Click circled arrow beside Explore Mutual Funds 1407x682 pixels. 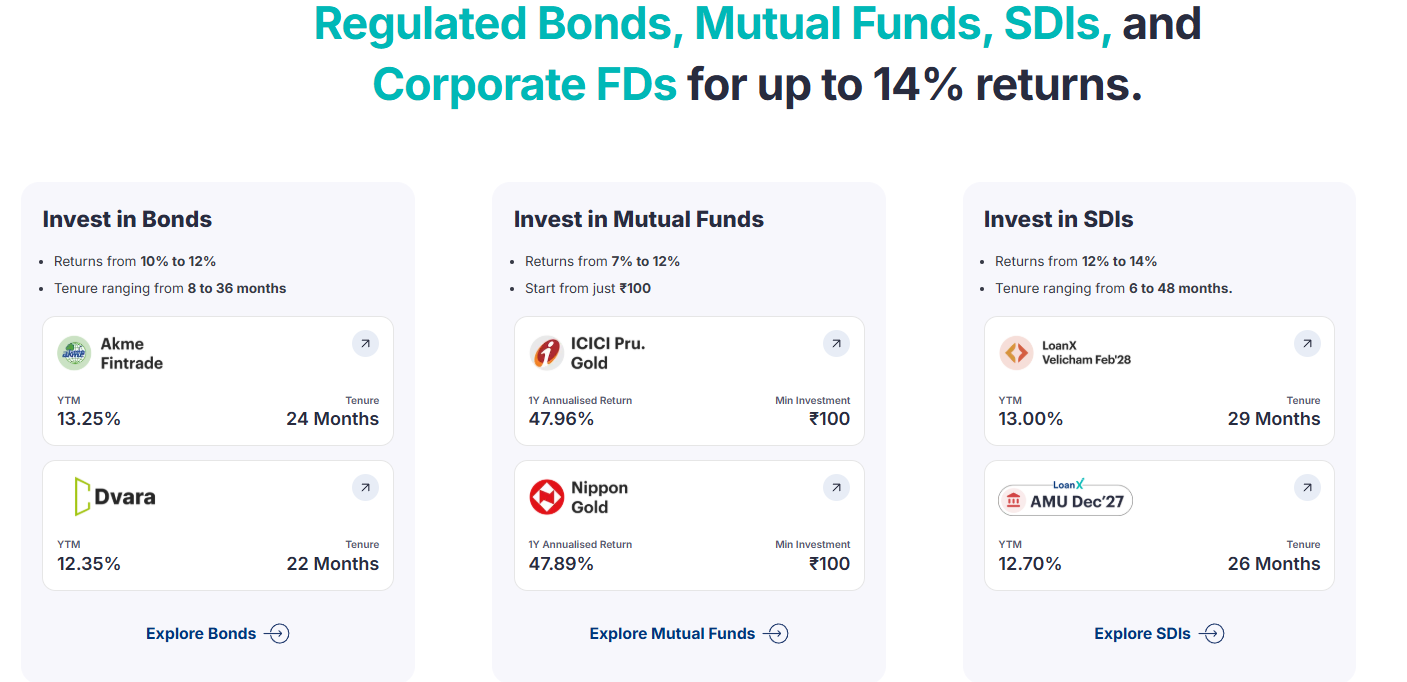pyautogui.click(x=776, y=633)
